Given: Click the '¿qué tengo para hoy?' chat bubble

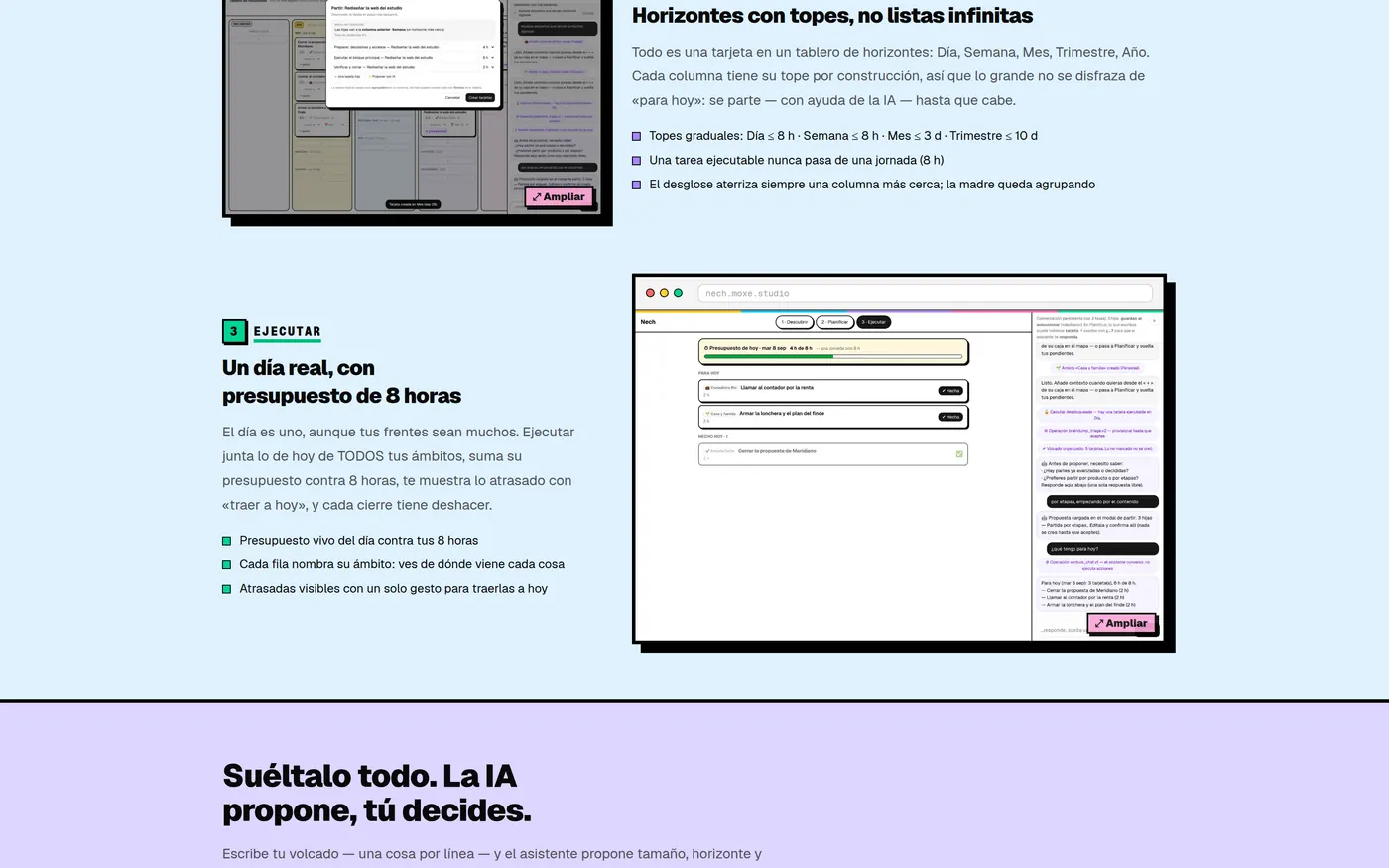Looking at the screenshot, I should (1102, 549).
